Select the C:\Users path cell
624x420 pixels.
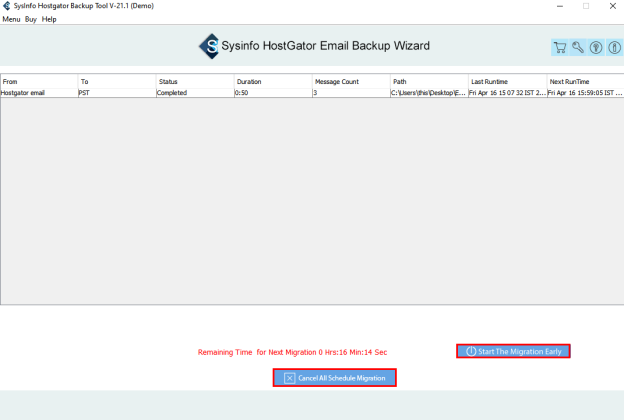pyautogui.click(x=429, y=93)
